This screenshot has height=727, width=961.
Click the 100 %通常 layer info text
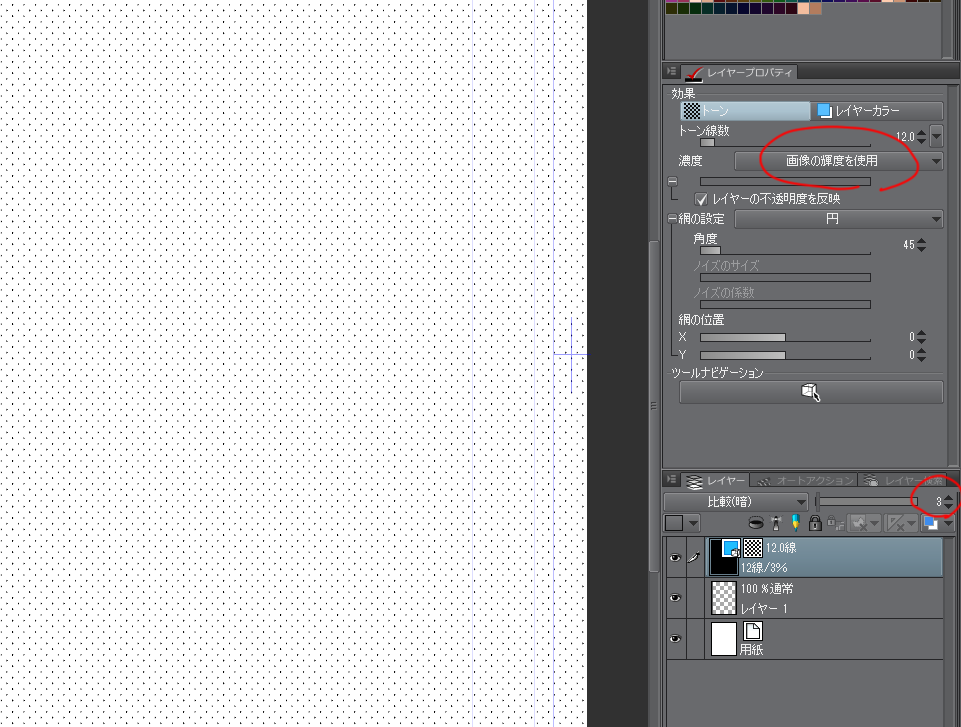(767, 589)
